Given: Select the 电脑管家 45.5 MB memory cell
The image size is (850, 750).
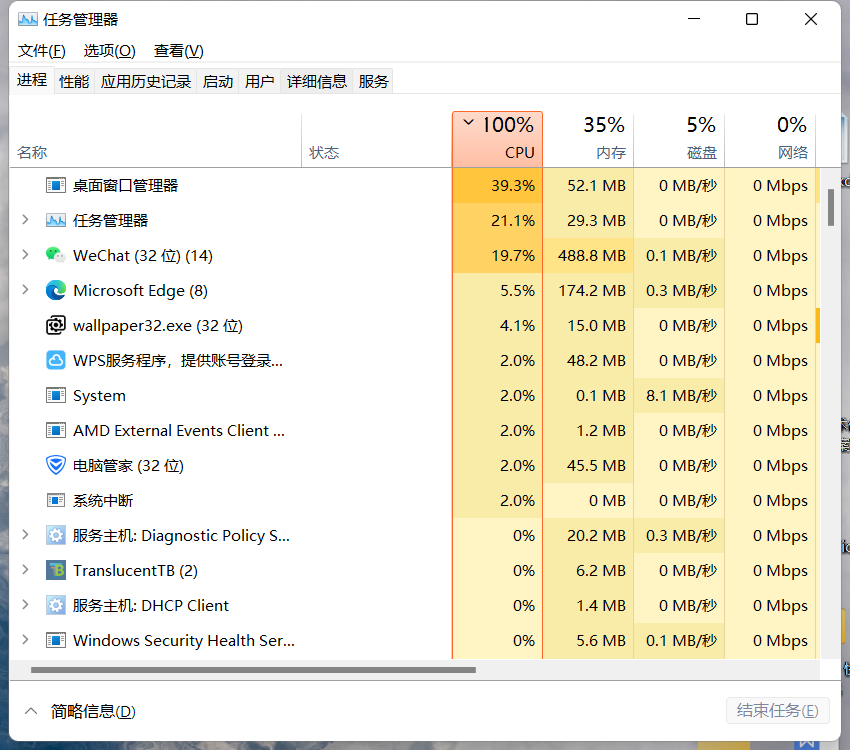Looking at the screenshot, I should 589,465.
